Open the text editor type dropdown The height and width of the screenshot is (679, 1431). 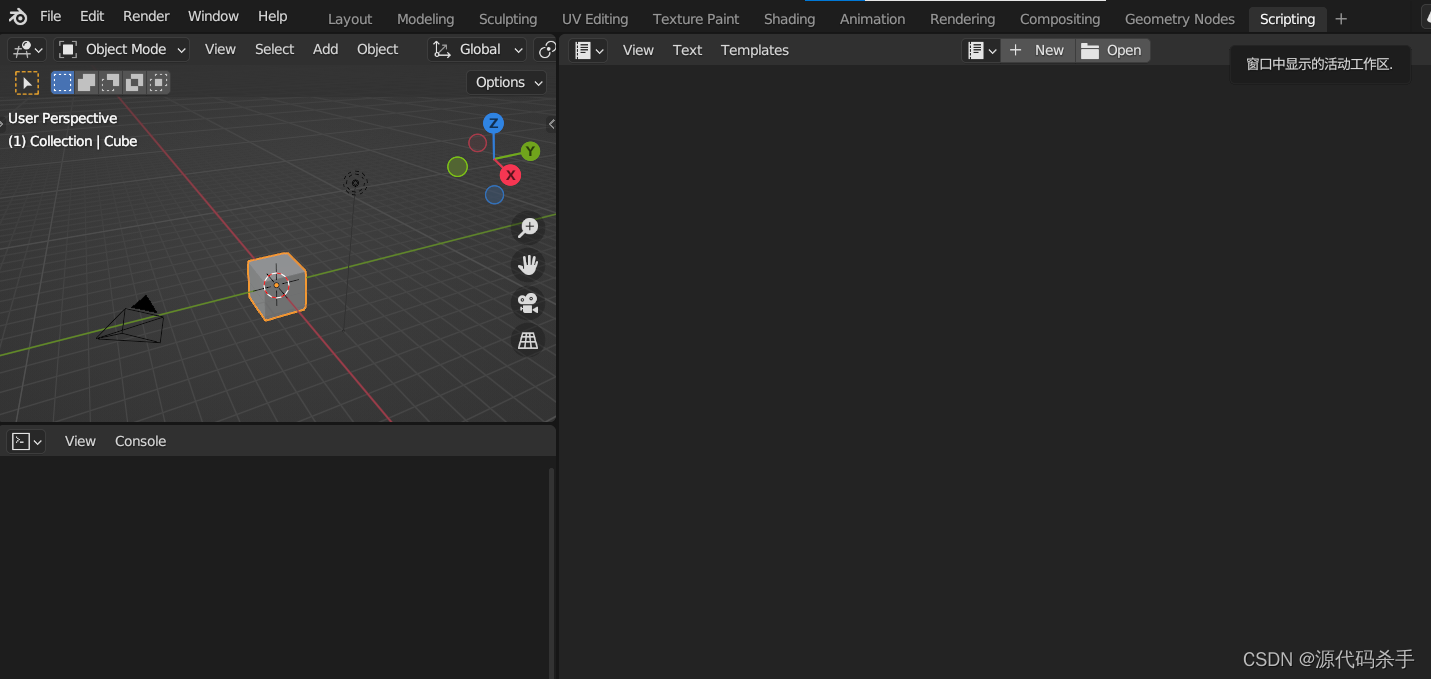tap(588, 50)
